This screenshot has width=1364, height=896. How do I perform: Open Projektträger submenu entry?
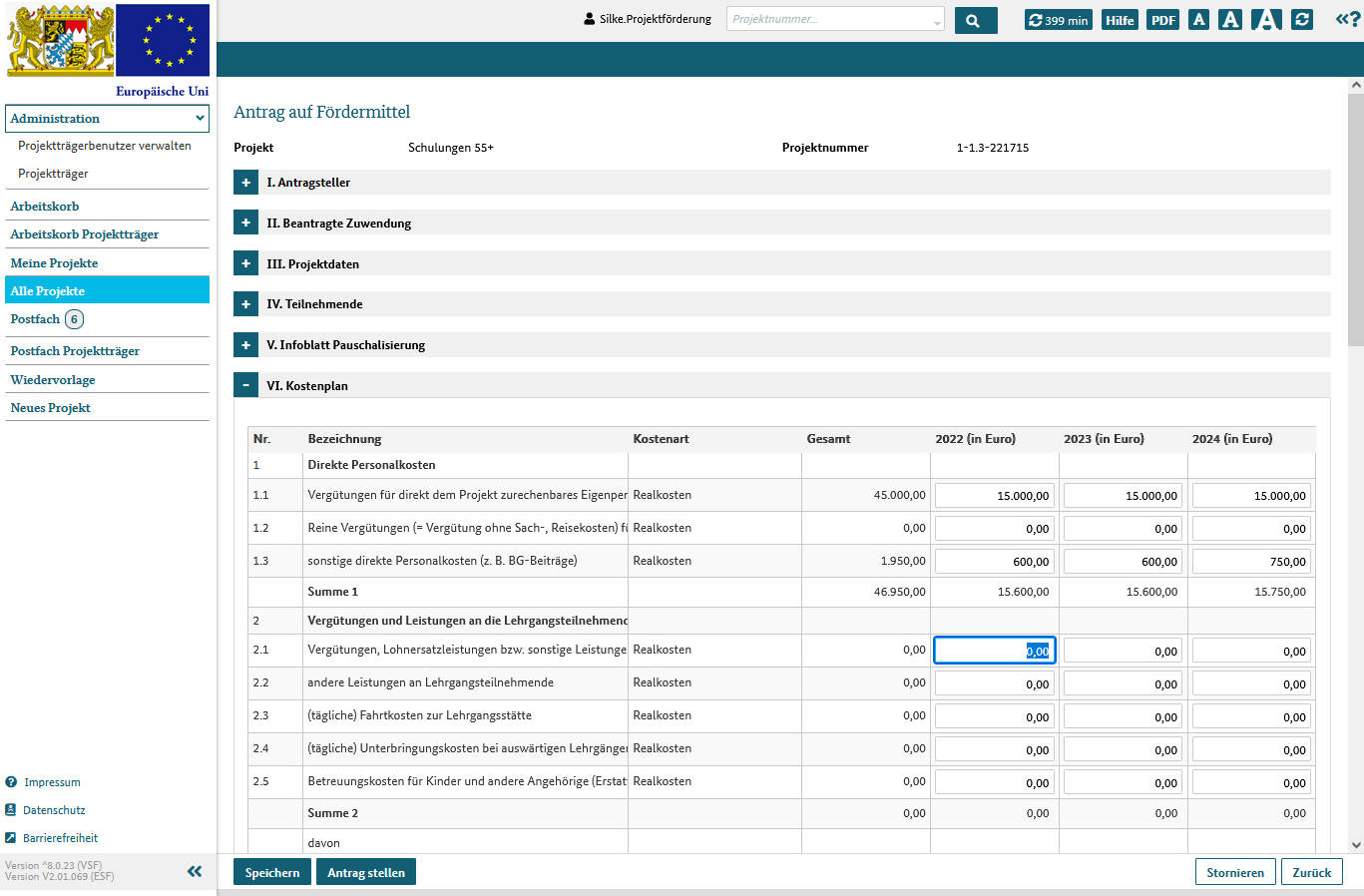pos(53,174)
